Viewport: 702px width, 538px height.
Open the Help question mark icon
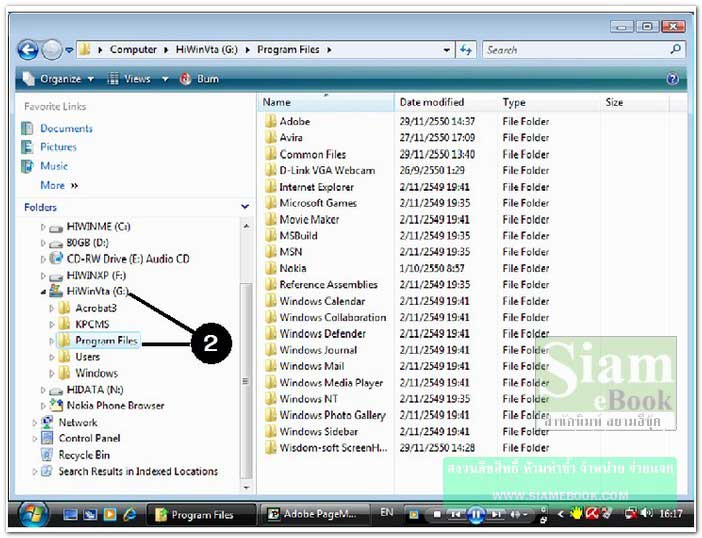672,79
